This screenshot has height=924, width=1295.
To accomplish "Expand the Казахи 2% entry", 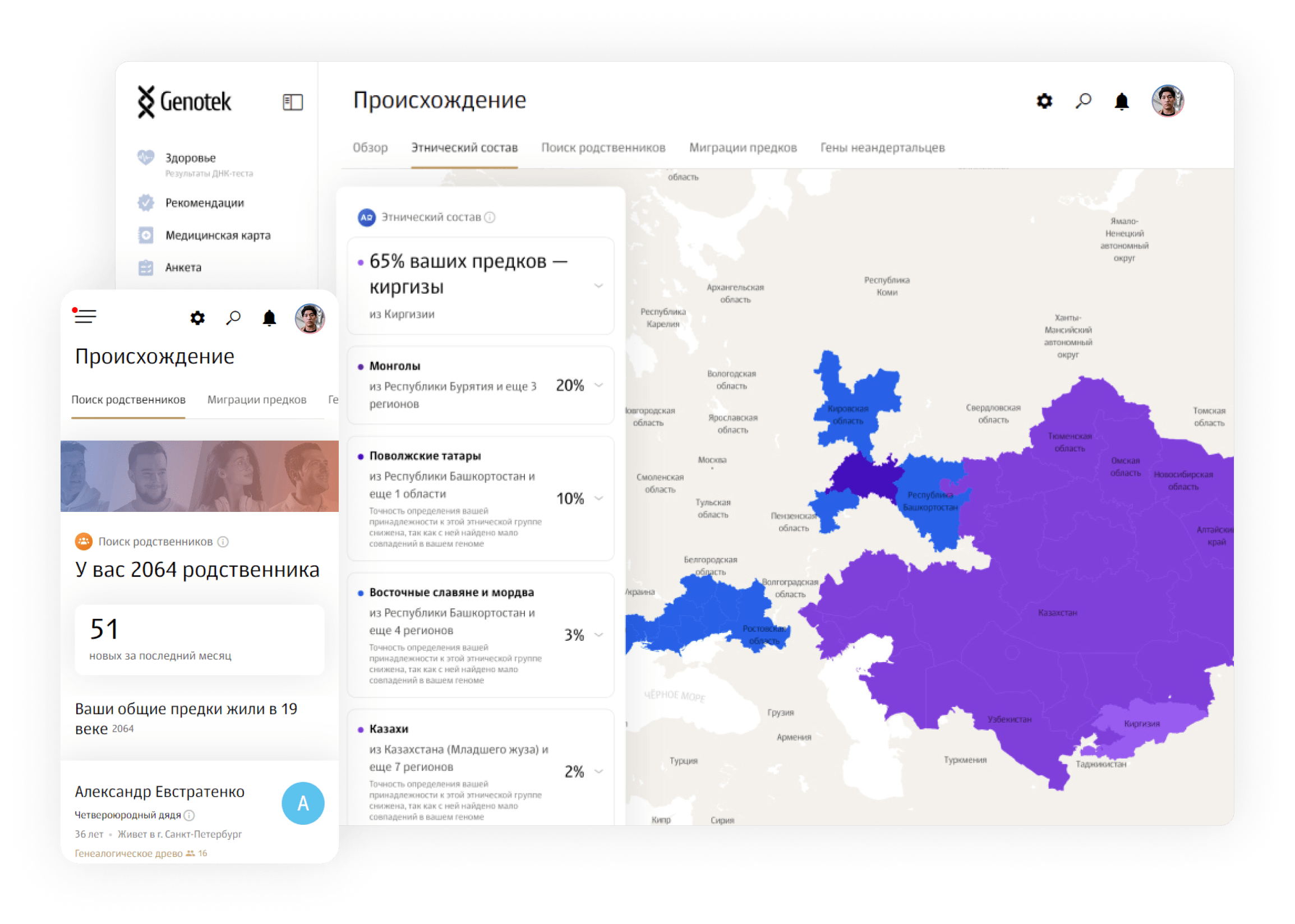I will (x=598, y=771).
